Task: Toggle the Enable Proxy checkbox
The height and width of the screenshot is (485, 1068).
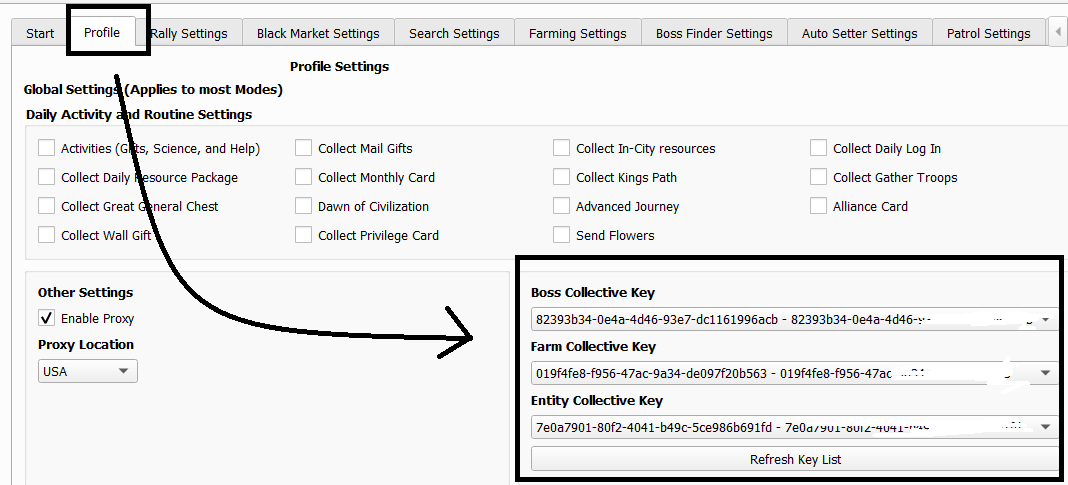Action: pos(46,318)
